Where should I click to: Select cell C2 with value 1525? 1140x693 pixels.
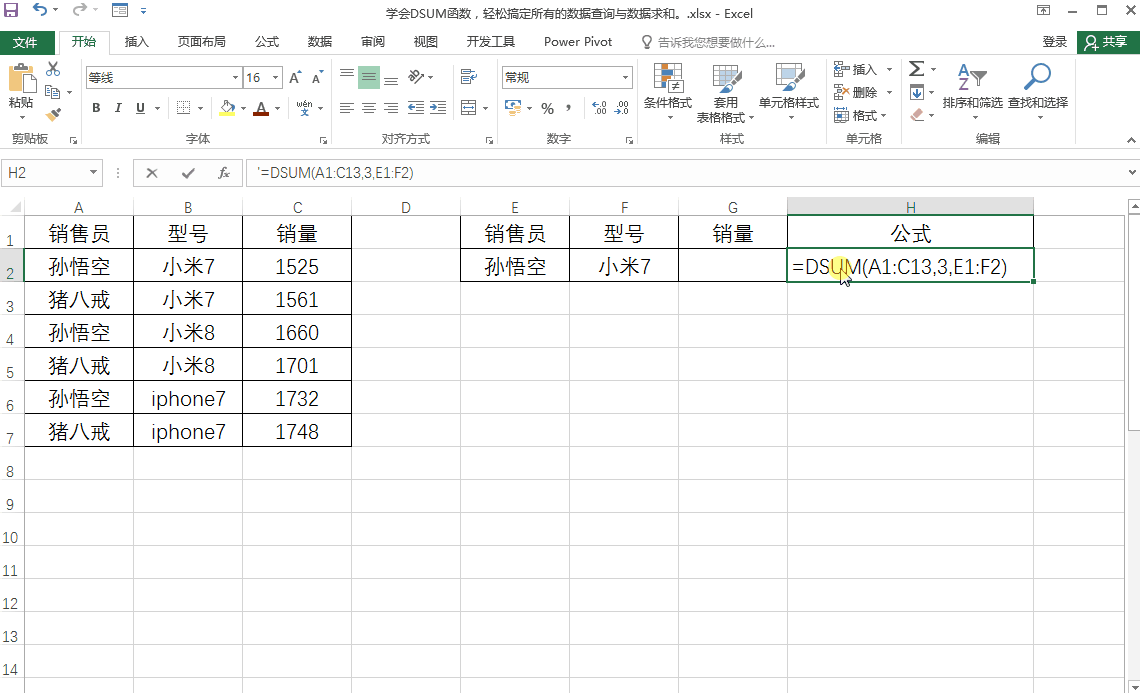click(x=297, y=267)
